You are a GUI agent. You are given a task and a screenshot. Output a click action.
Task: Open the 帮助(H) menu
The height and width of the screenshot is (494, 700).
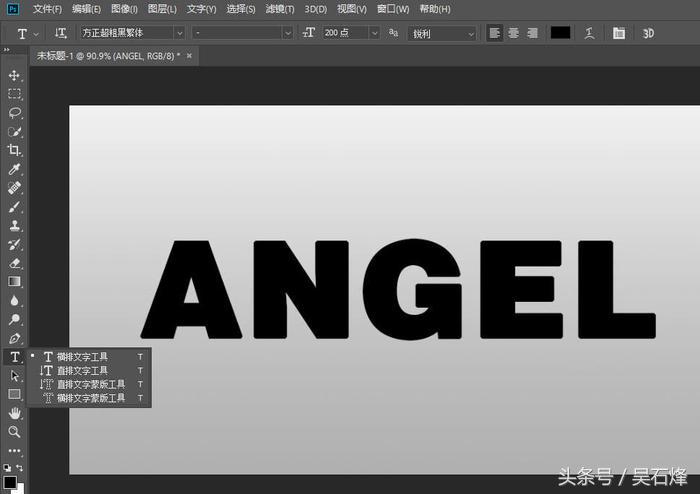pyautogui.click(x=435, y=8)
